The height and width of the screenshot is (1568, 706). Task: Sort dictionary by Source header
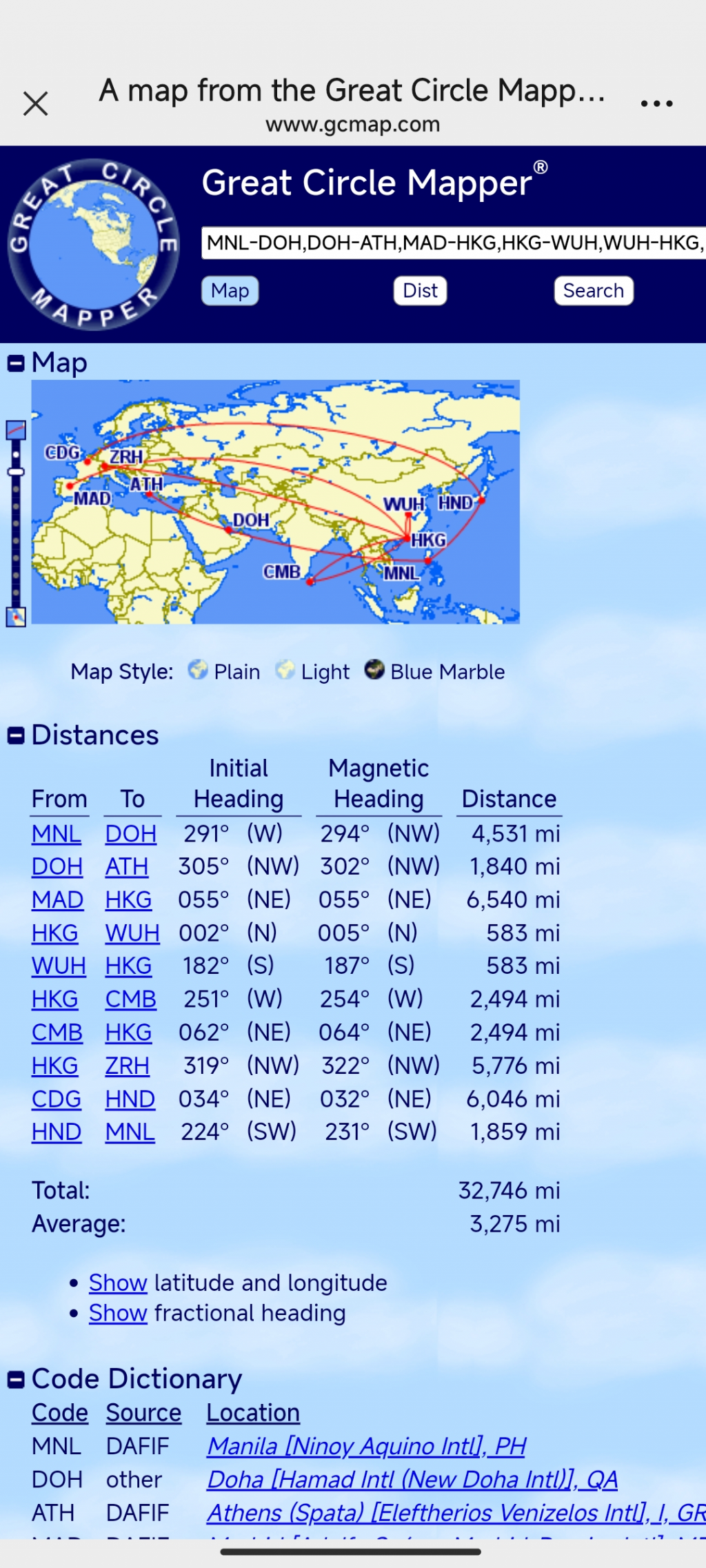click(143, 1413)
